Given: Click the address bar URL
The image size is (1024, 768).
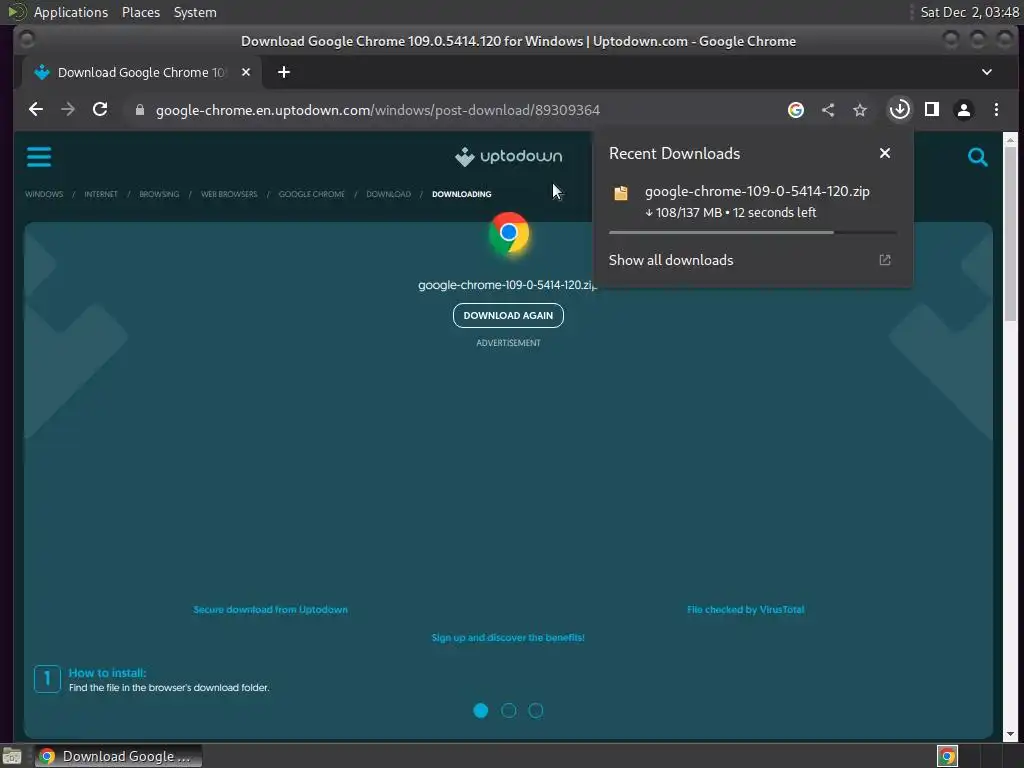Looking at the screenshot, I should (377, 110).
